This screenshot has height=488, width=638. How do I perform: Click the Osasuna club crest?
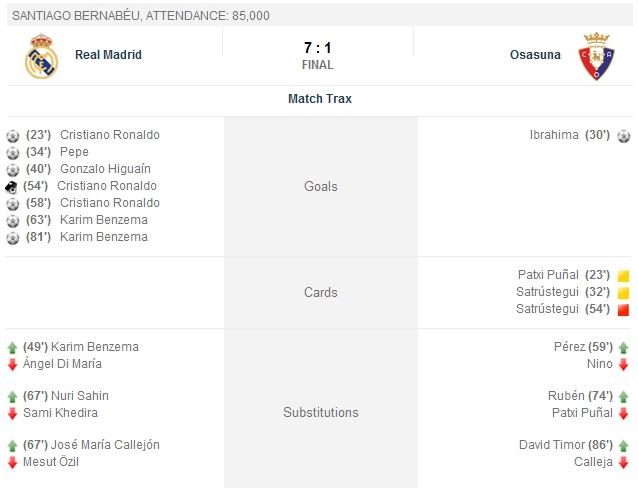[x=598, y=56]
